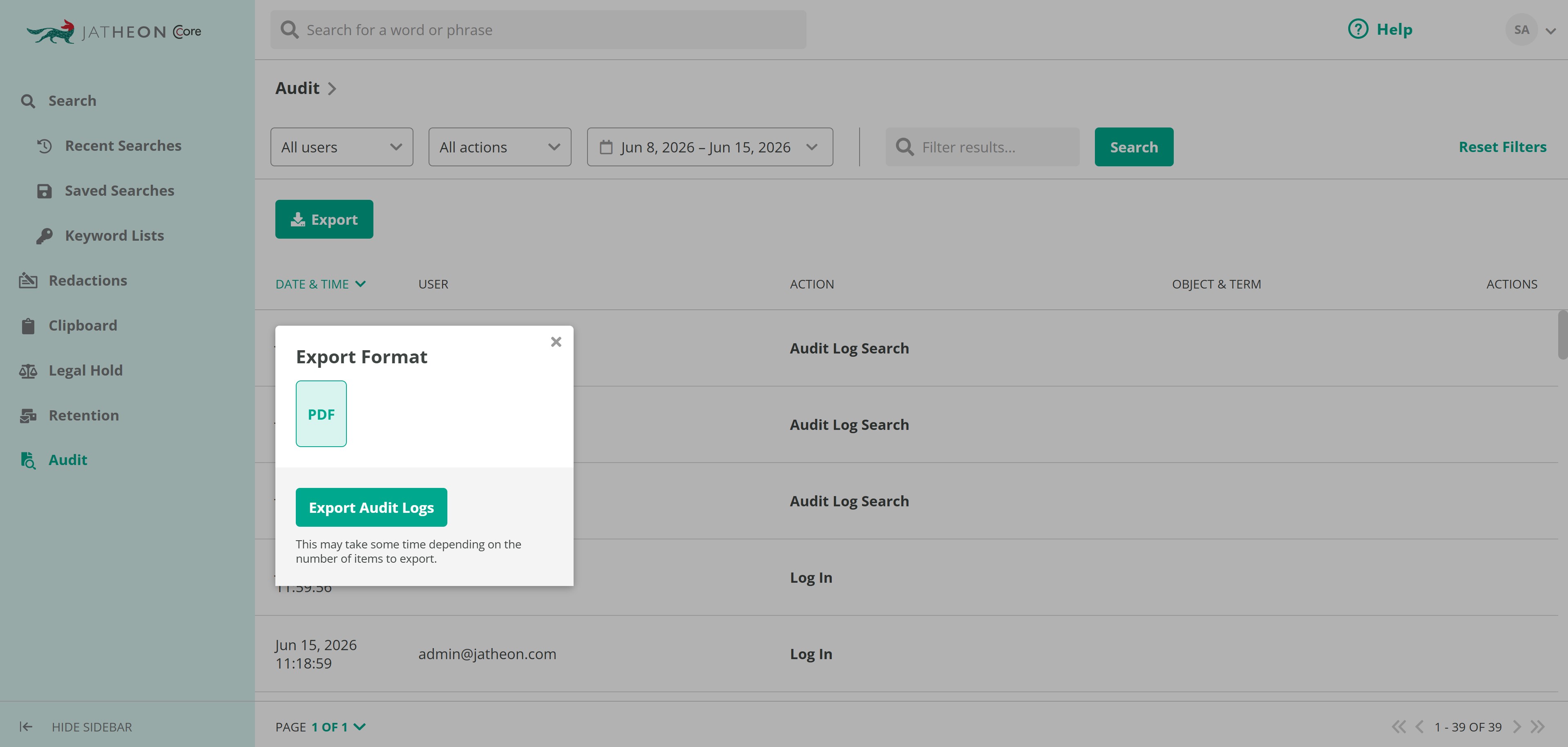Click the Legal Hold scales icon

(28, 371)
